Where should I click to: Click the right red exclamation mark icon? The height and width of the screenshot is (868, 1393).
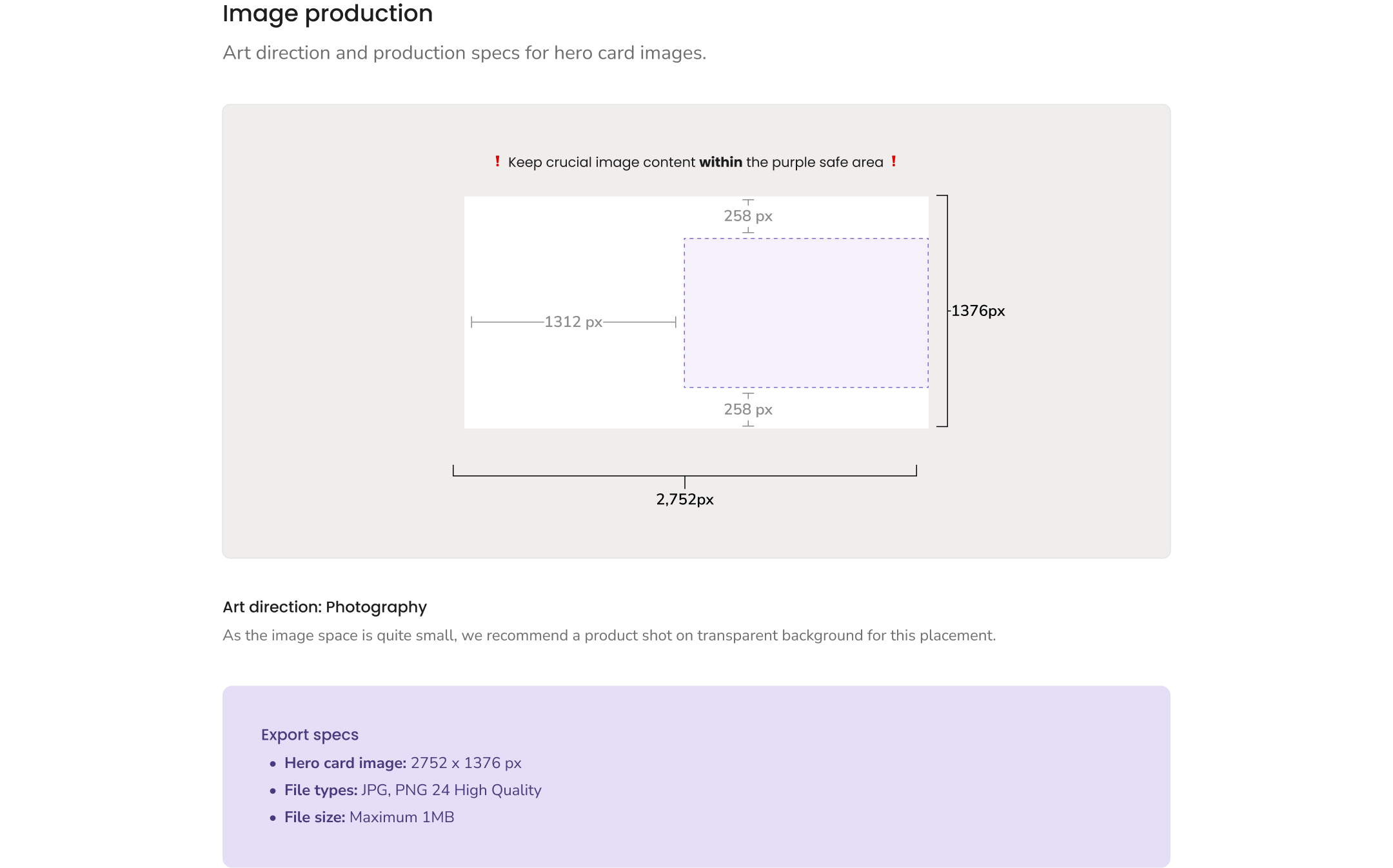894,161
